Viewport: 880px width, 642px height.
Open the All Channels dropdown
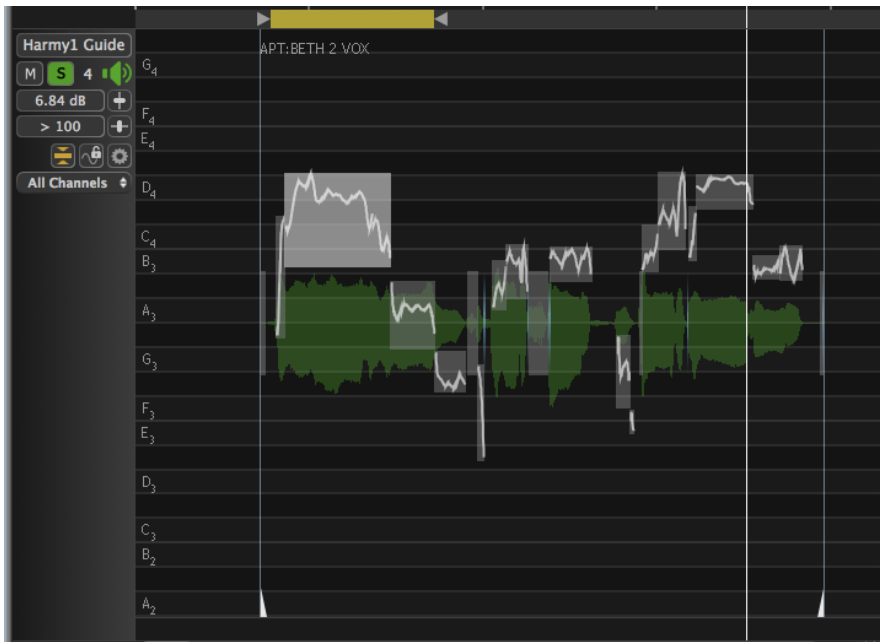pos(73,183)
